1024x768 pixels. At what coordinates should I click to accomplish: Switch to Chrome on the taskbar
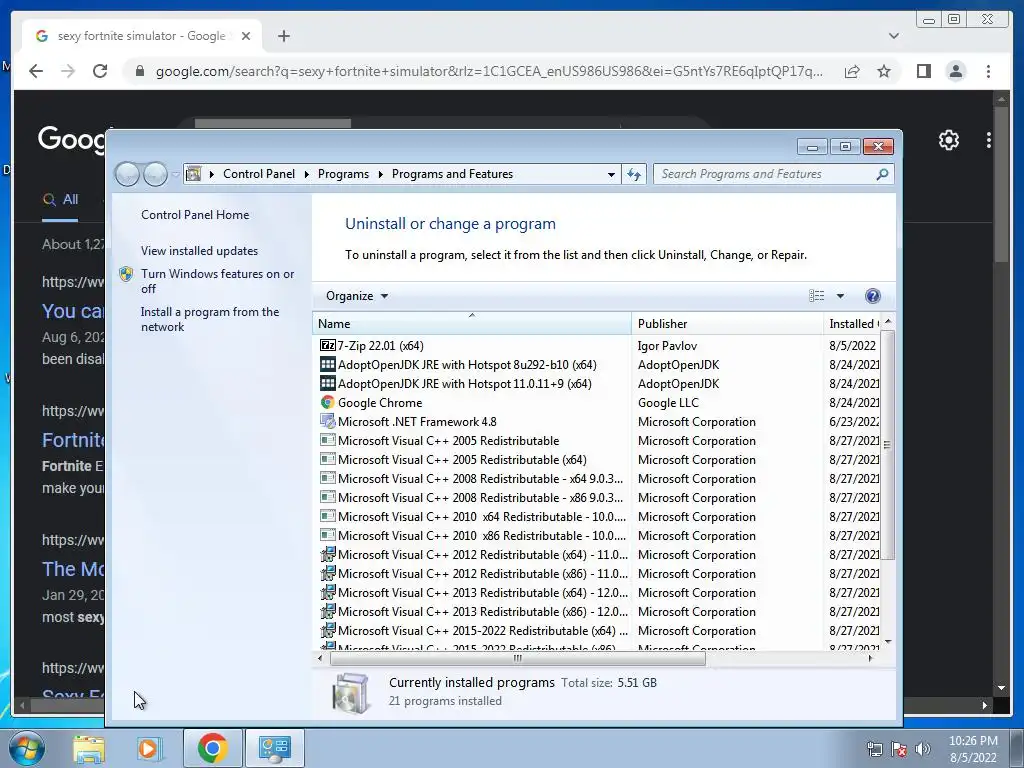pyautogui.click(x=212, y=748)
